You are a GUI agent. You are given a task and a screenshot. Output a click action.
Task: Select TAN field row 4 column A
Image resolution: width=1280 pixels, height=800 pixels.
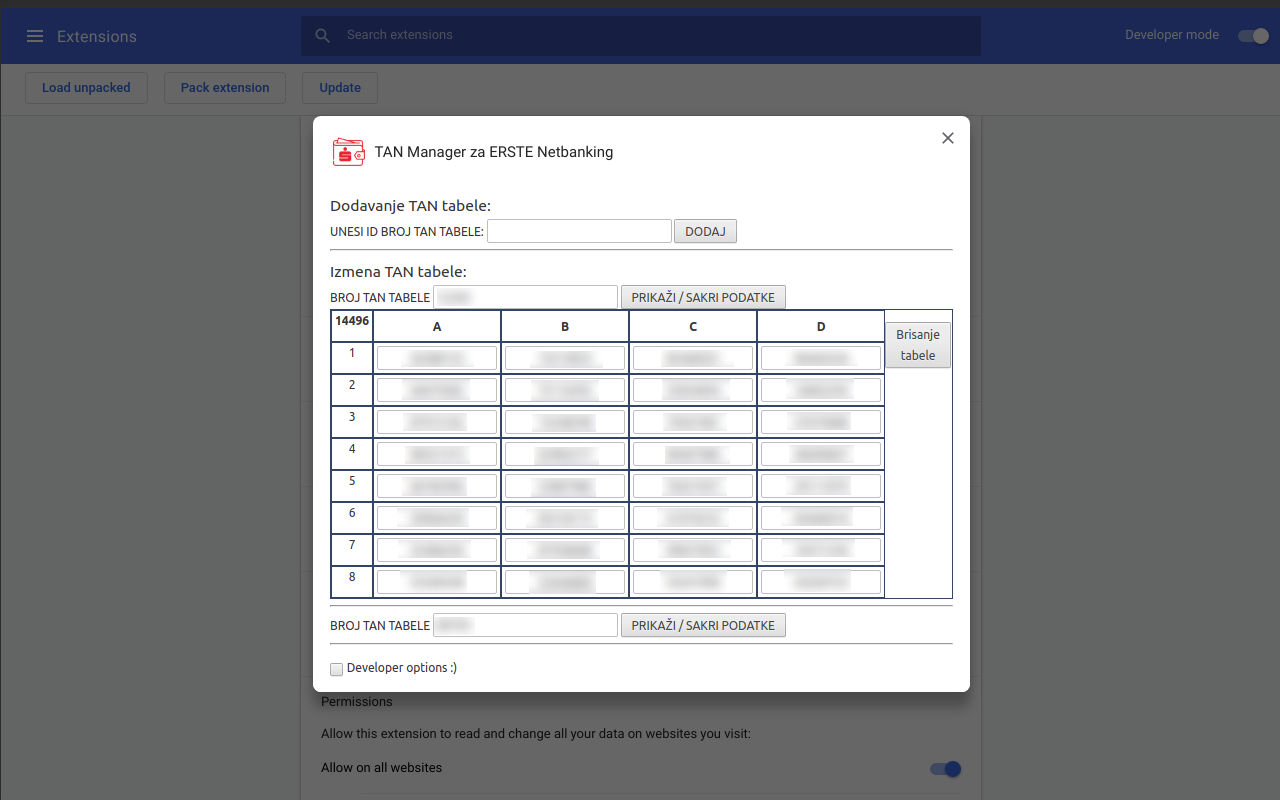pyautogui.click(x=437, y=454)
